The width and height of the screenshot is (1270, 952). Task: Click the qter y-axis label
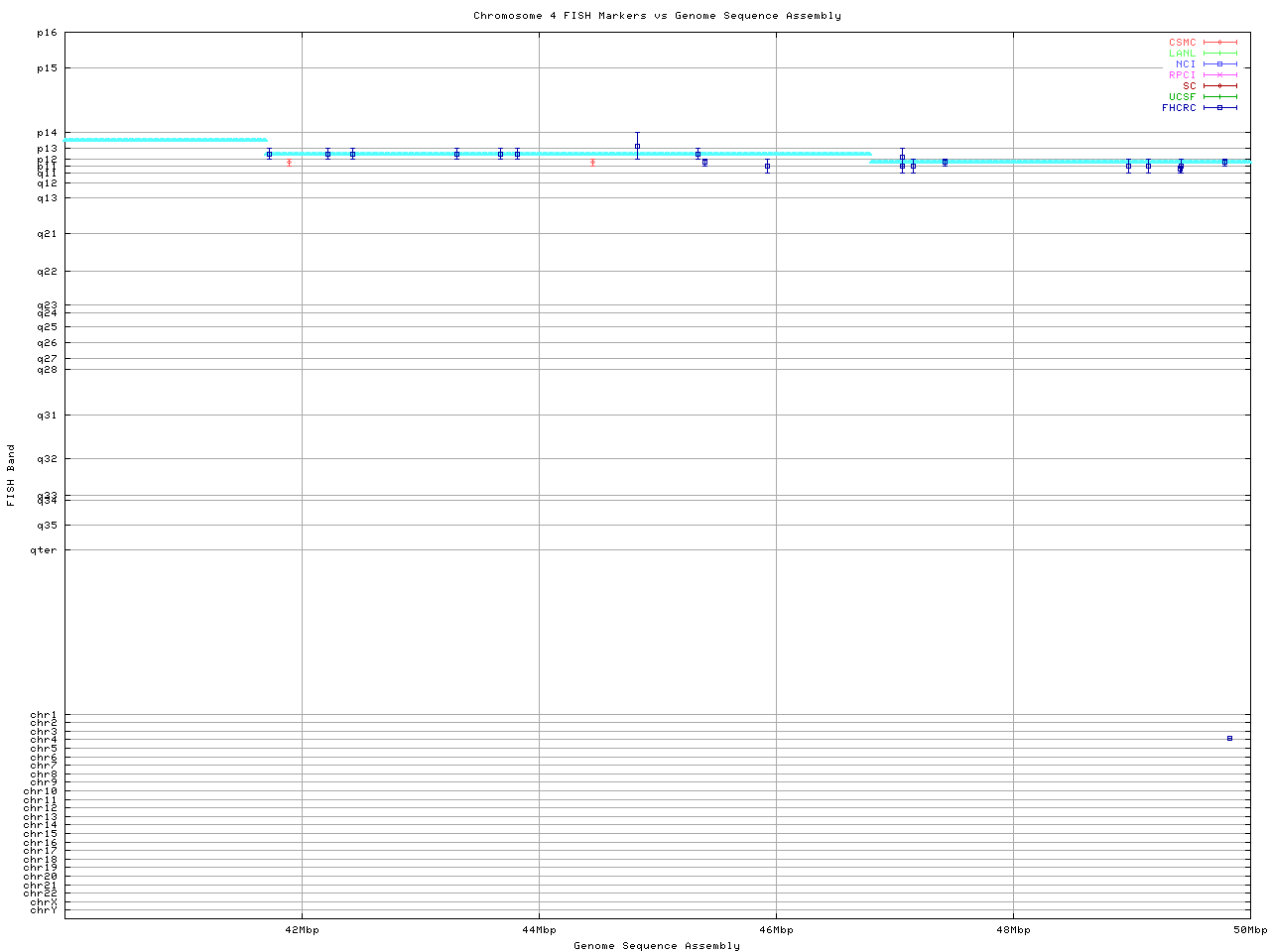44,550
